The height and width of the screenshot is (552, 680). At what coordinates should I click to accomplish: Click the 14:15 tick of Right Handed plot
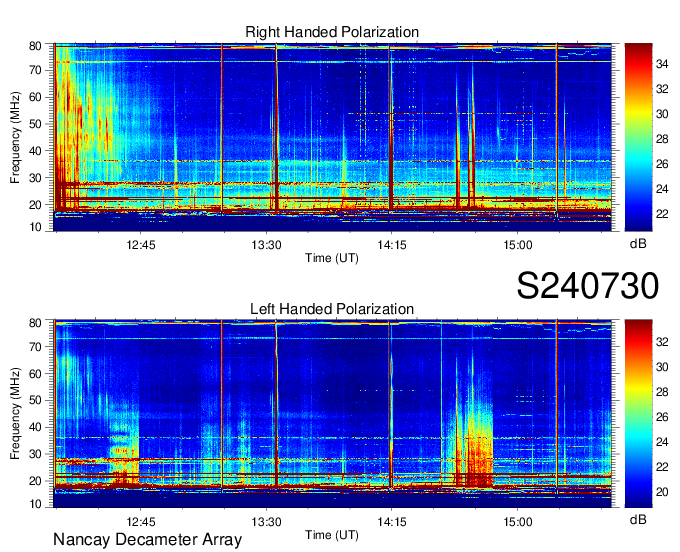pos(392,245)
